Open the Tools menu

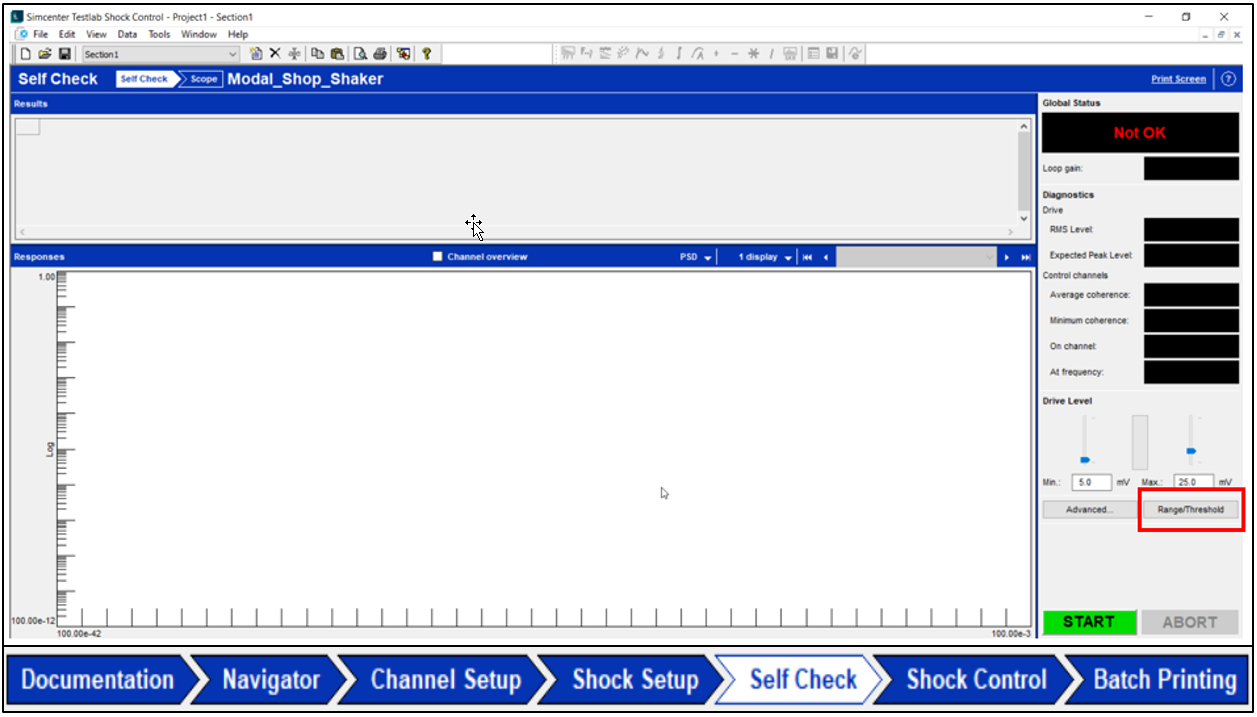pyautogui.click(x=159, y=34)
